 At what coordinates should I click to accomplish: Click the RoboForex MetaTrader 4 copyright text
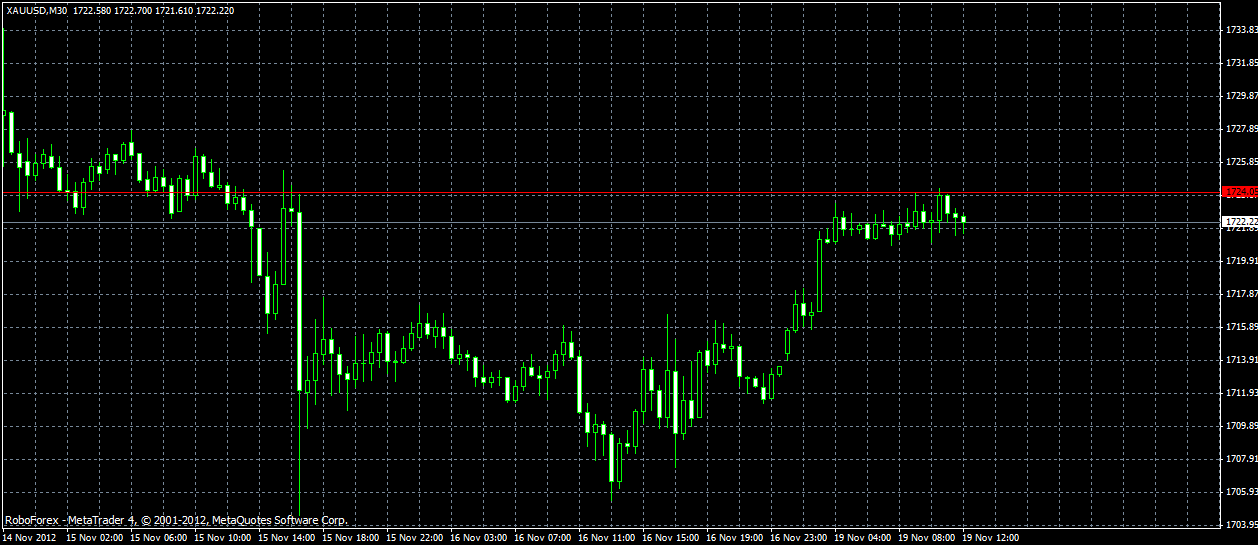(x=176, y=521)
